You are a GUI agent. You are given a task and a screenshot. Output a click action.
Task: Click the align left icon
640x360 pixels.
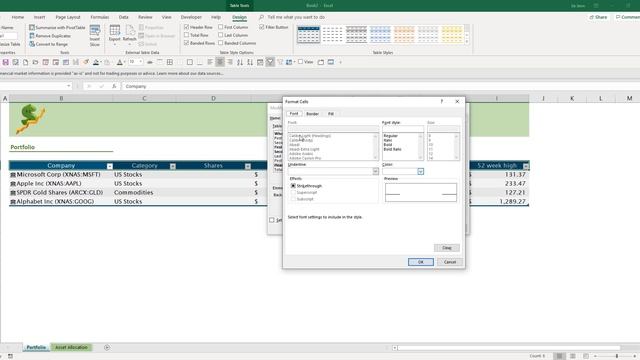tap(210, 62)
